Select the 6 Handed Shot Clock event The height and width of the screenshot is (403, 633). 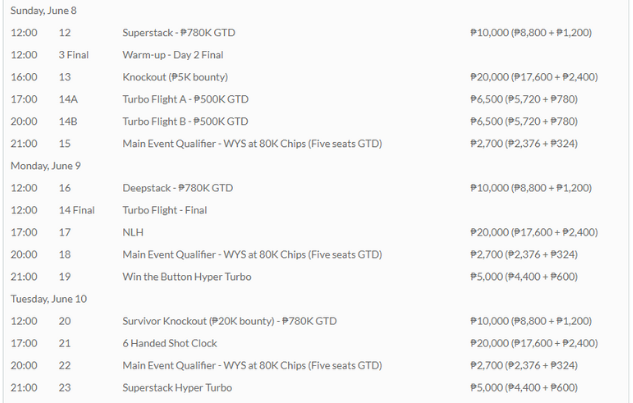coord(170,343)
